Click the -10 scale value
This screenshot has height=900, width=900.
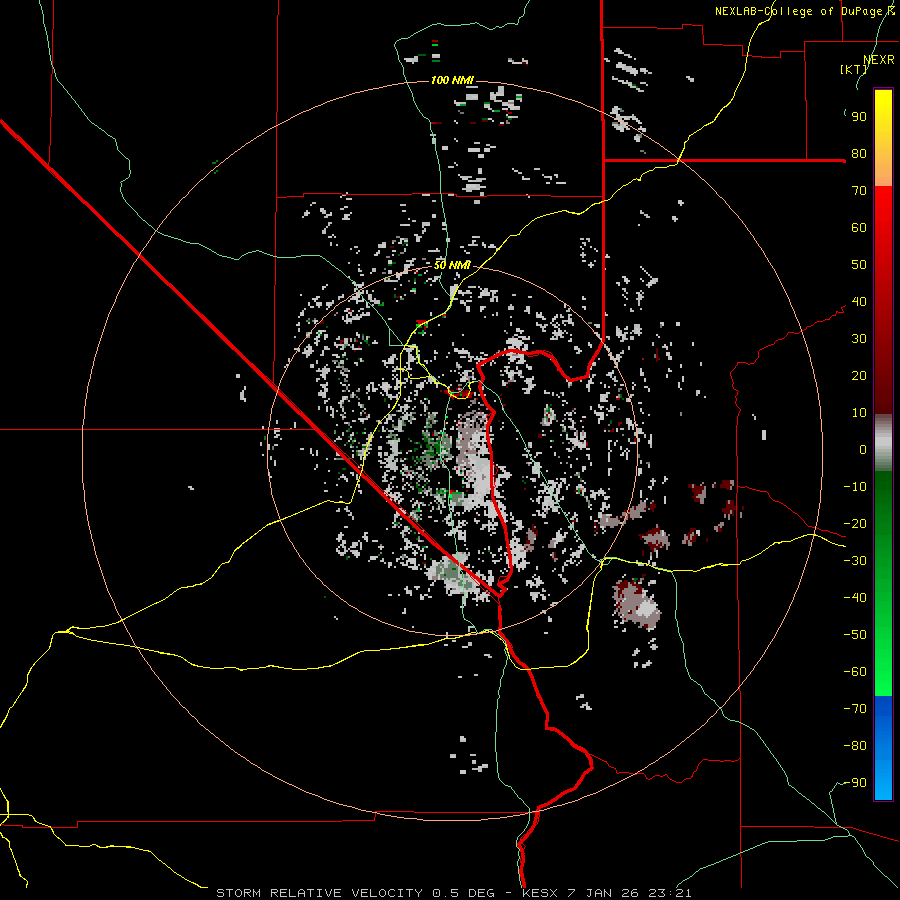(x=855, y=487)
